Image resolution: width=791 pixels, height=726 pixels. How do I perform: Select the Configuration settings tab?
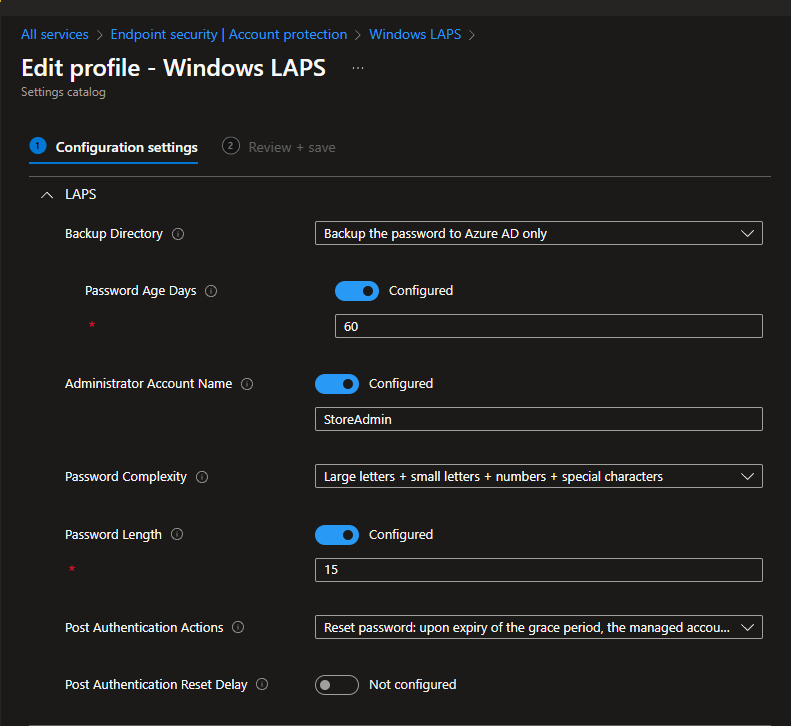point(114,147)
